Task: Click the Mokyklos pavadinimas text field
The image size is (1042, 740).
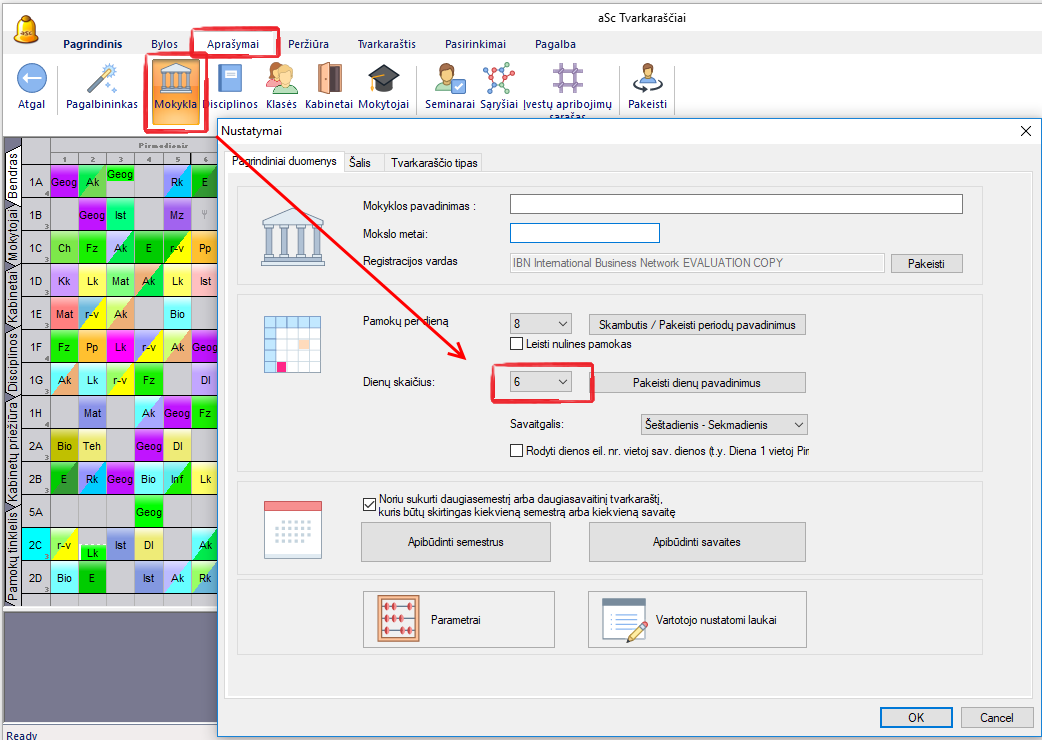Action: [x=735, y=204]
